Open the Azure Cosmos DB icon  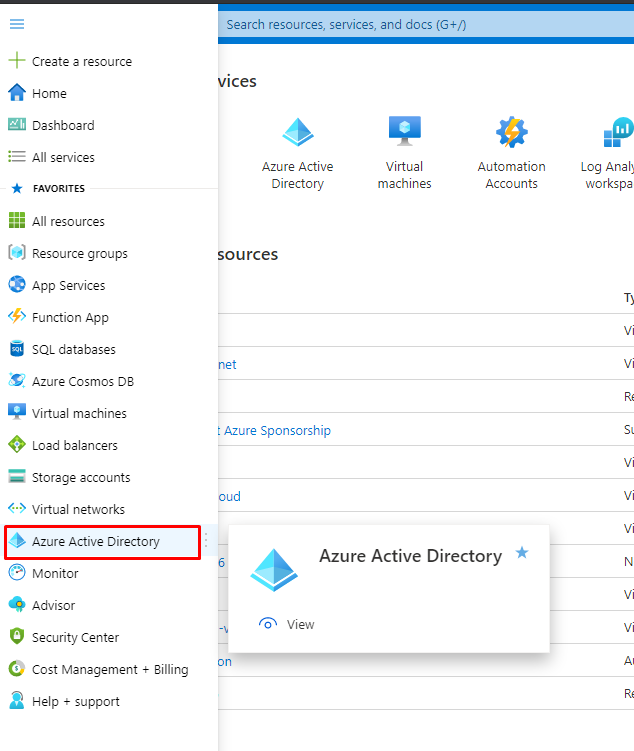[x=16, y=381]
